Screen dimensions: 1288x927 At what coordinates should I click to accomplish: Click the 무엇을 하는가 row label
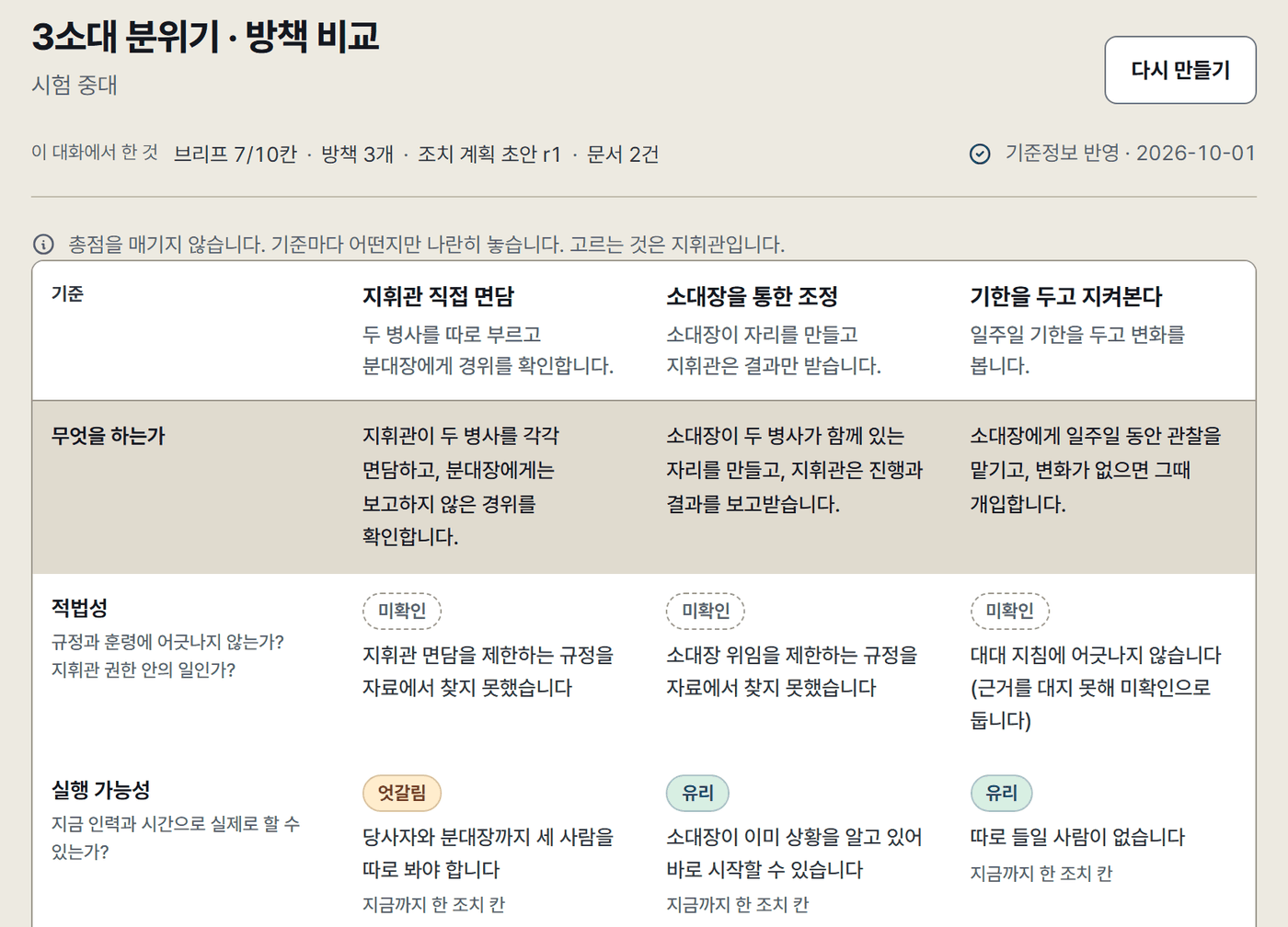tap(108, 436)
